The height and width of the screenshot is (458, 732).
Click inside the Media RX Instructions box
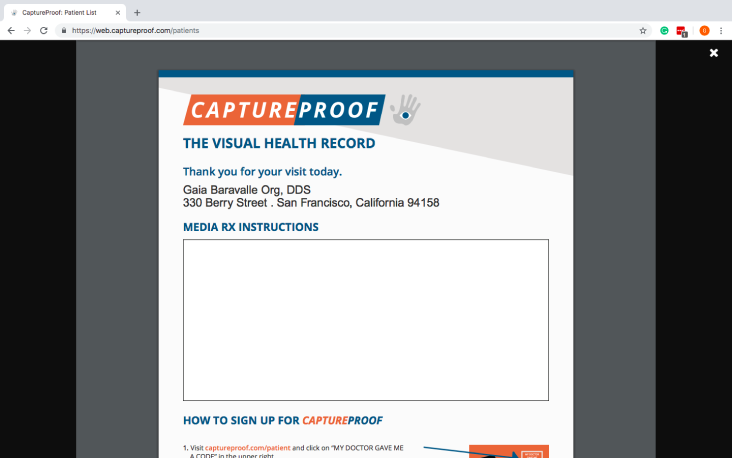366,320
